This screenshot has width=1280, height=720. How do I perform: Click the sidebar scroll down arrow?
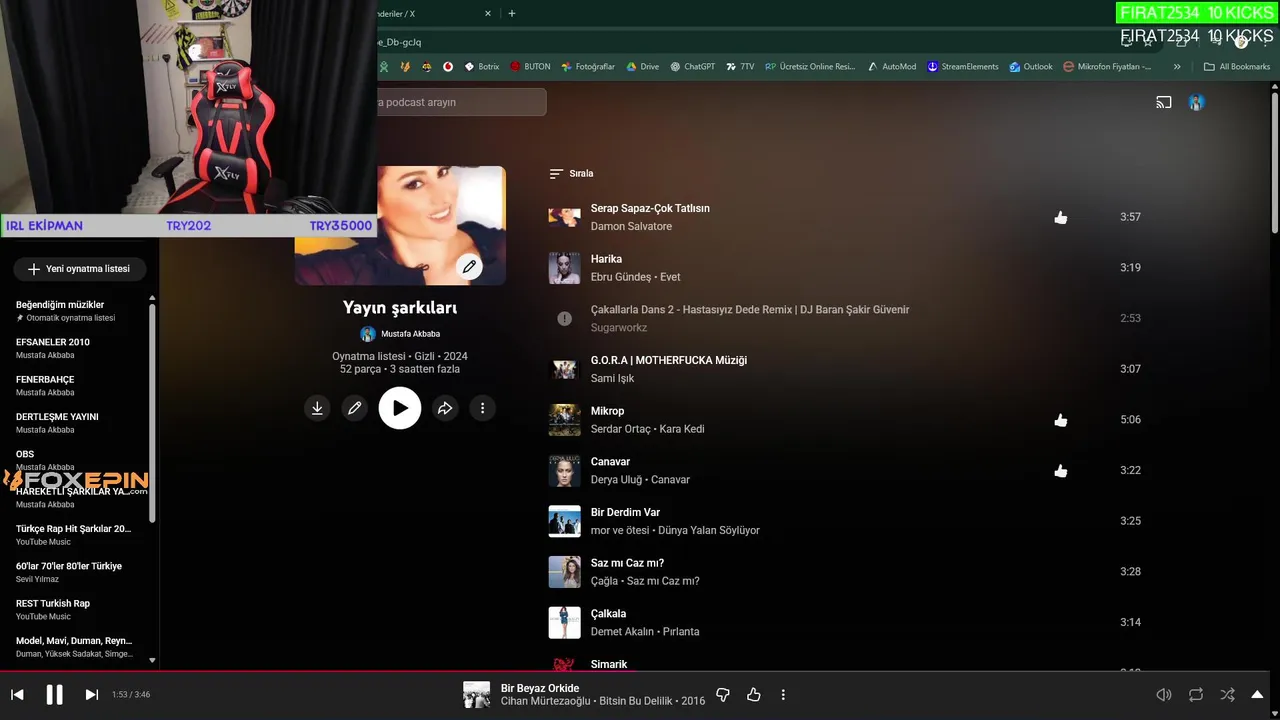[152, 660]
